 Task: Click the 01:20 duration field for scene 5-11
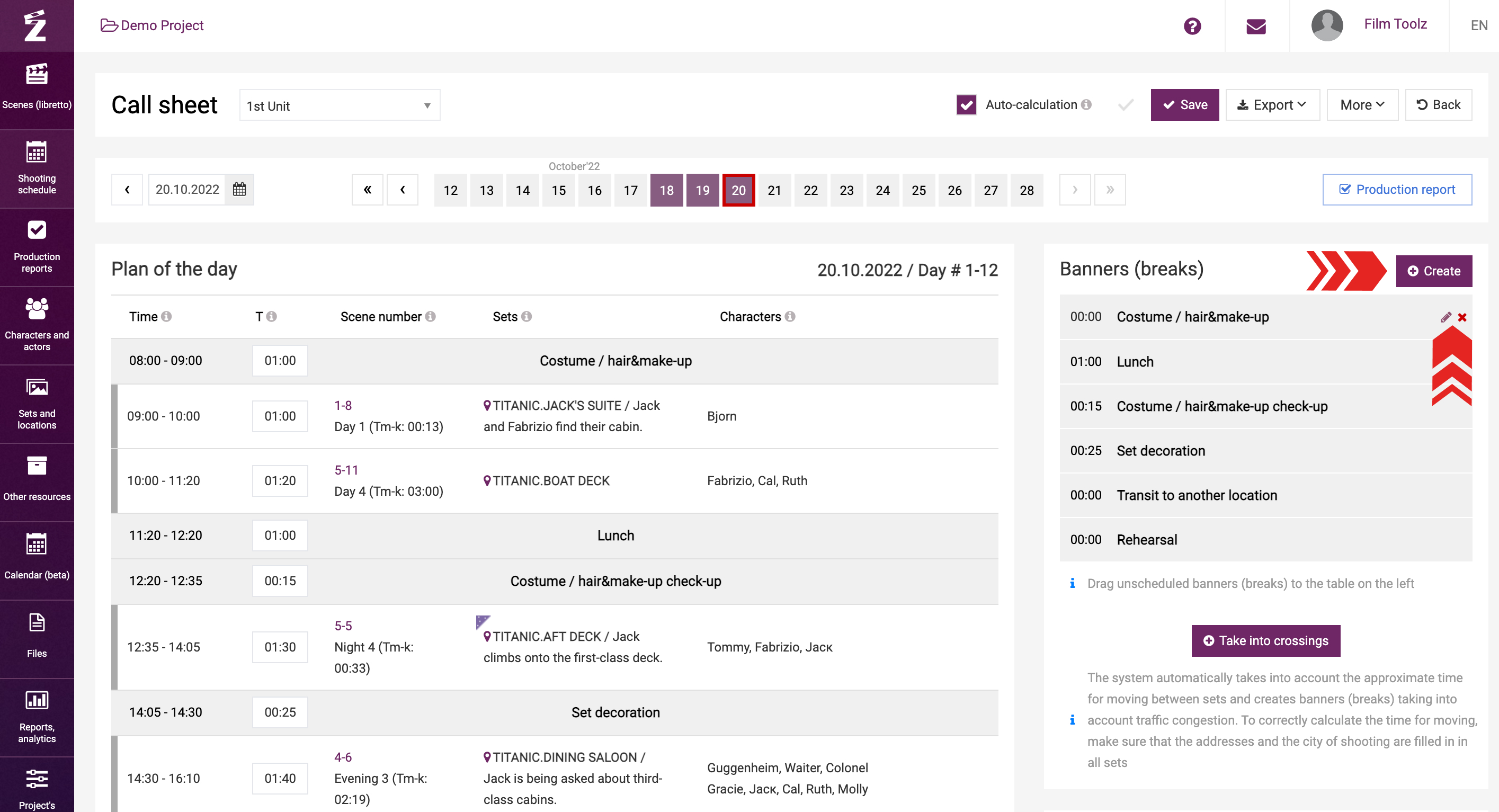click(x=280, y=480)
